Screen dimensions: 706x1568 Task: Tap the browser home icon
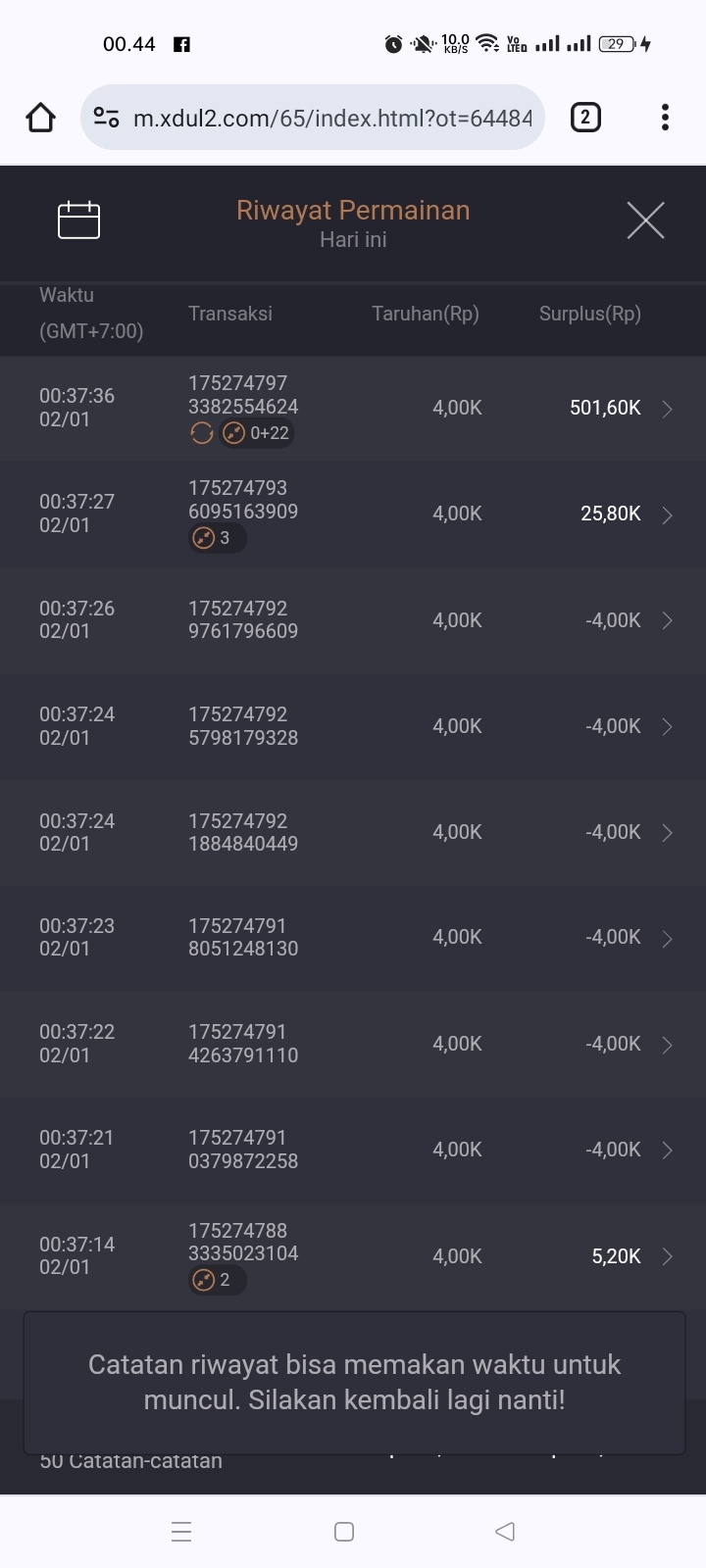click(x=40, y=118)
